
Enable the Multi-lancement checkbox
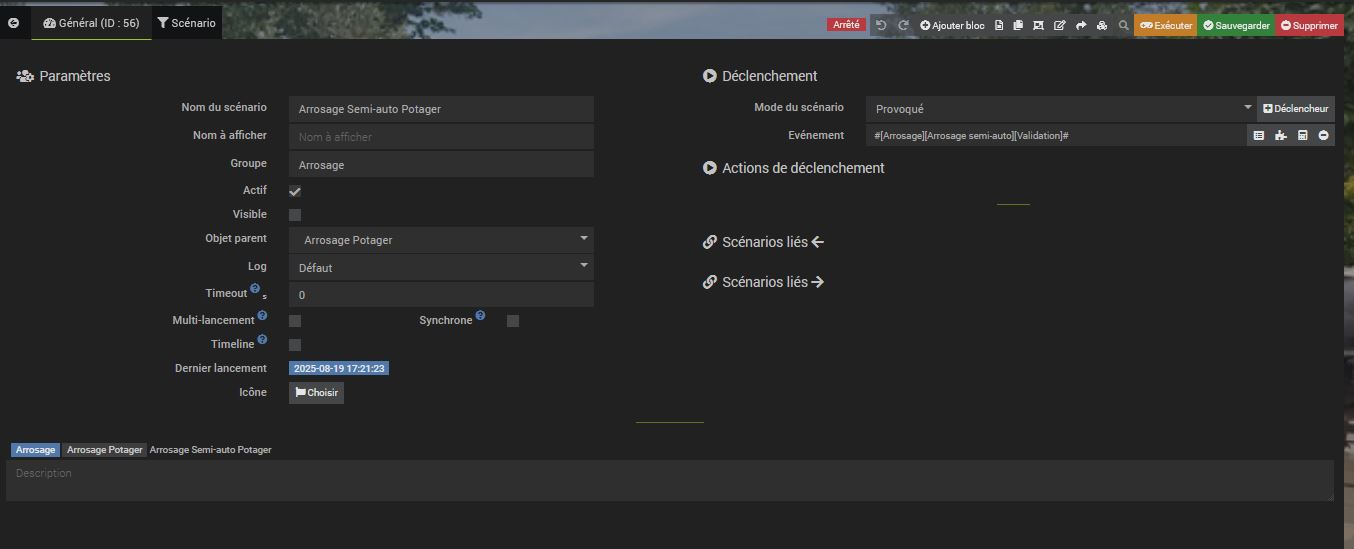pos(295,321)
